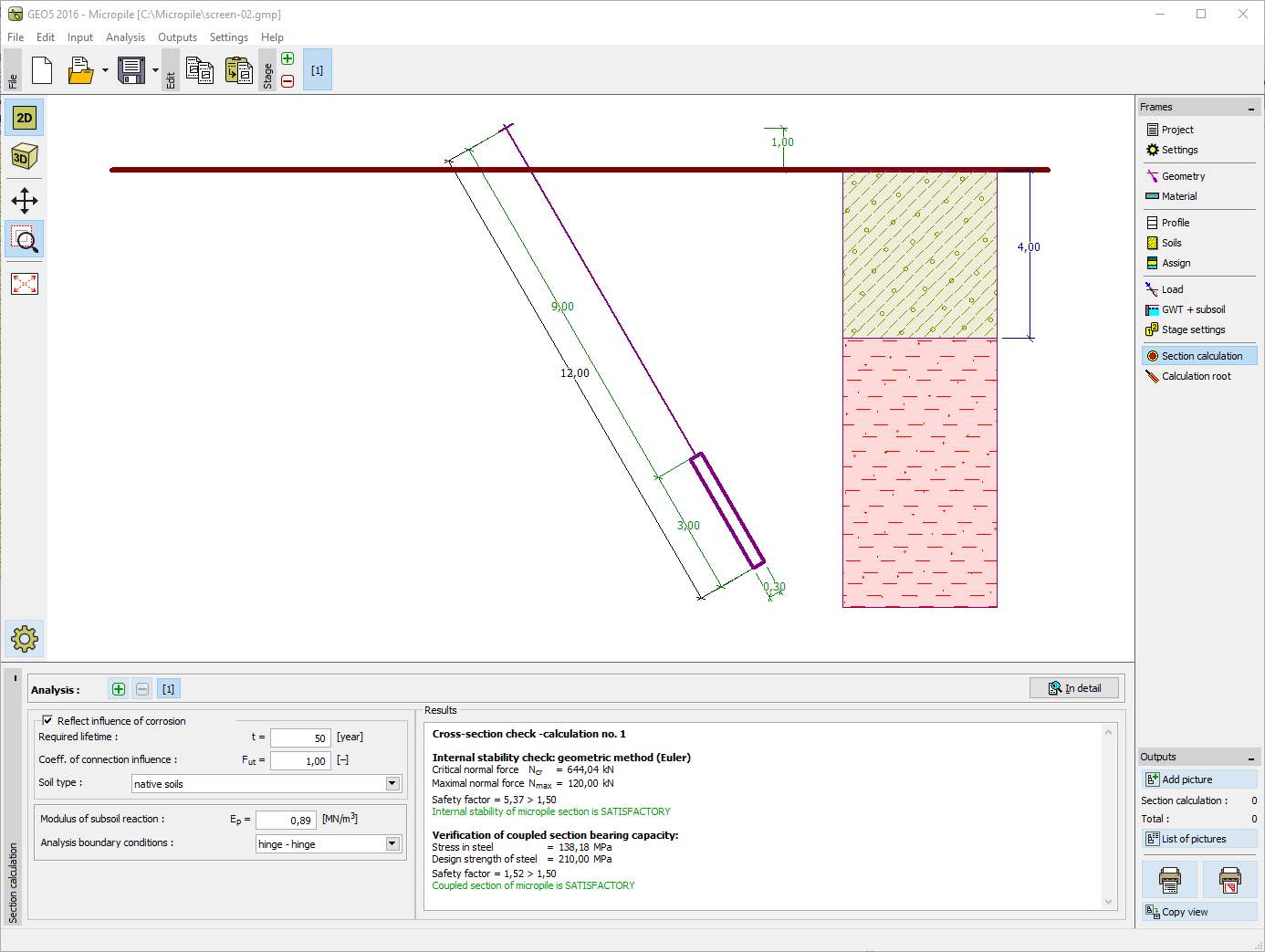Collapse the Frames panel
This screenshot has height=952, width=1265.
tap(1250, 109)
